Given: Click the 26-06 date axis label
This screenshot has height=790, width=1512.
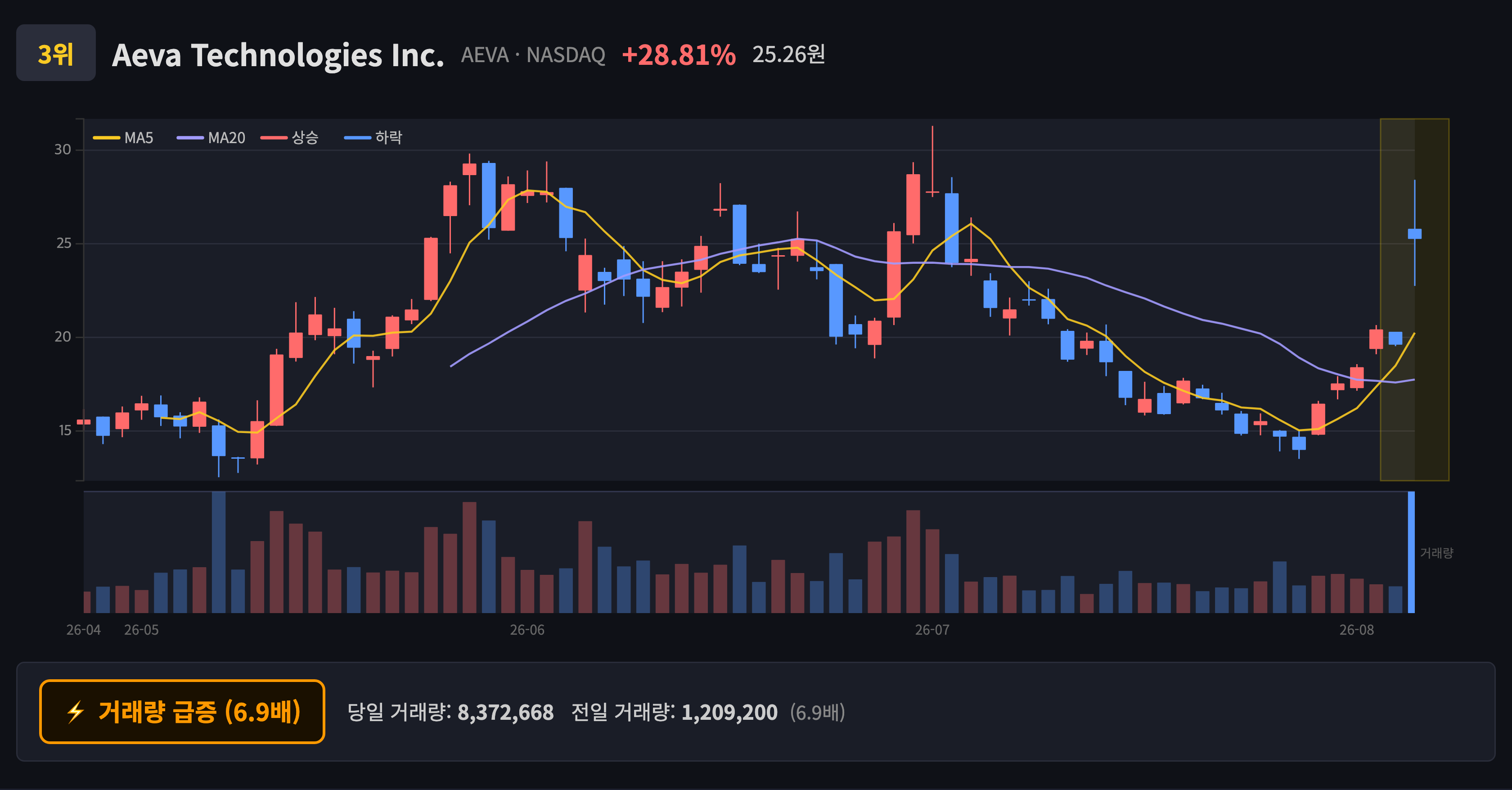Looking at the screenshot, I should (x=527, y=630).
